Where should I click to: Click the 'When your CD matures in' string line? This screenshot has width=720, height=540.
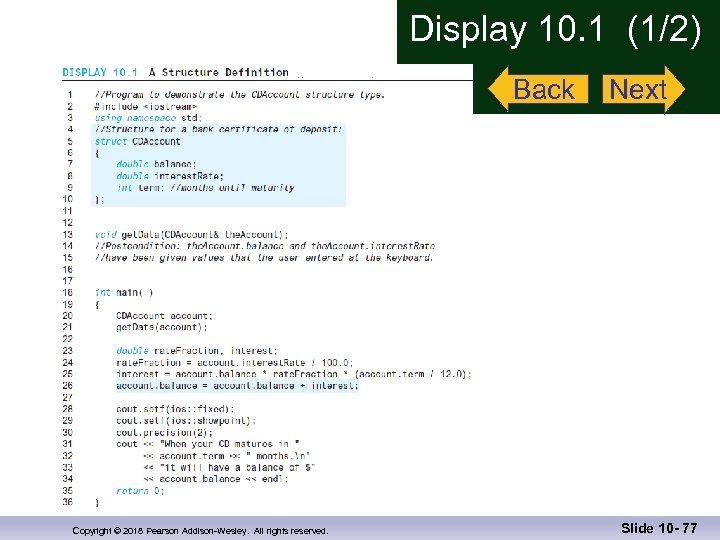click(208, 444)
